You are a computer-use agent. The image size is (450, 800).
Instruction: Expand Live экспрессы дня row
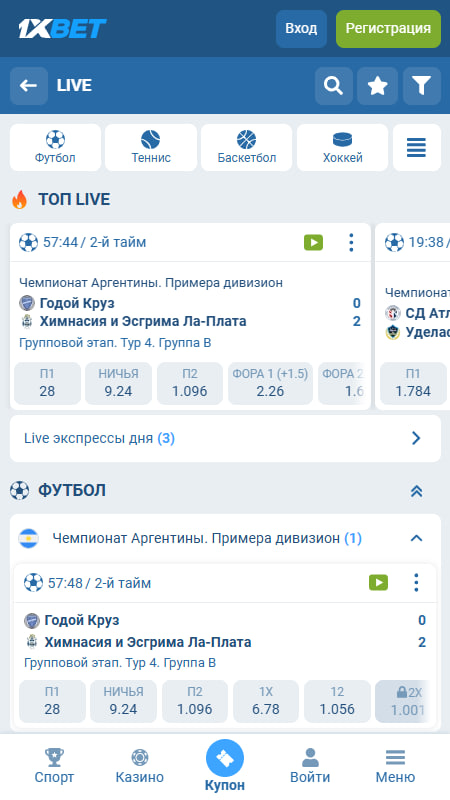[225, 438]
